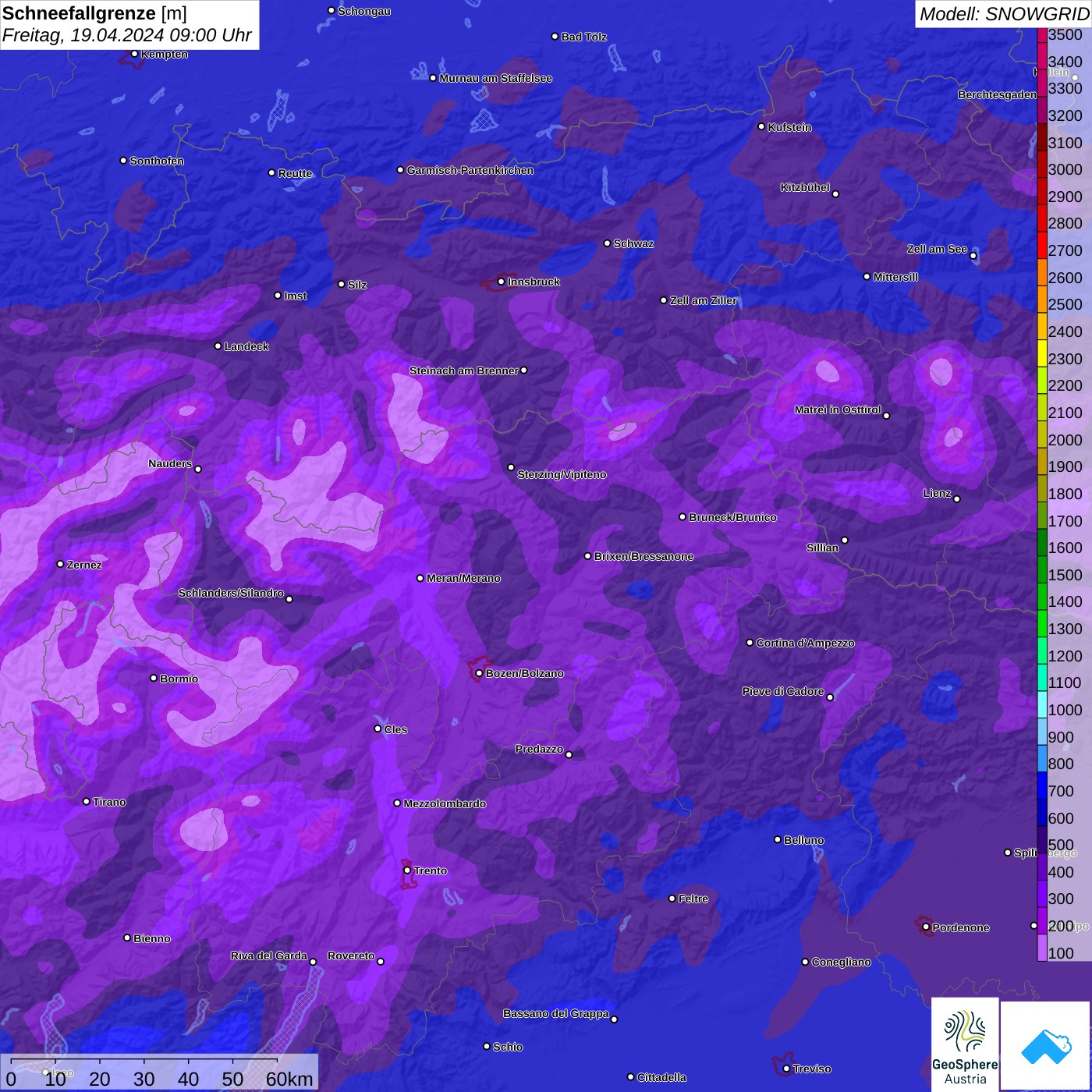Select the Bozen/Bolzano city marker dot
1092x1092 pixels.
coord(480,673)
